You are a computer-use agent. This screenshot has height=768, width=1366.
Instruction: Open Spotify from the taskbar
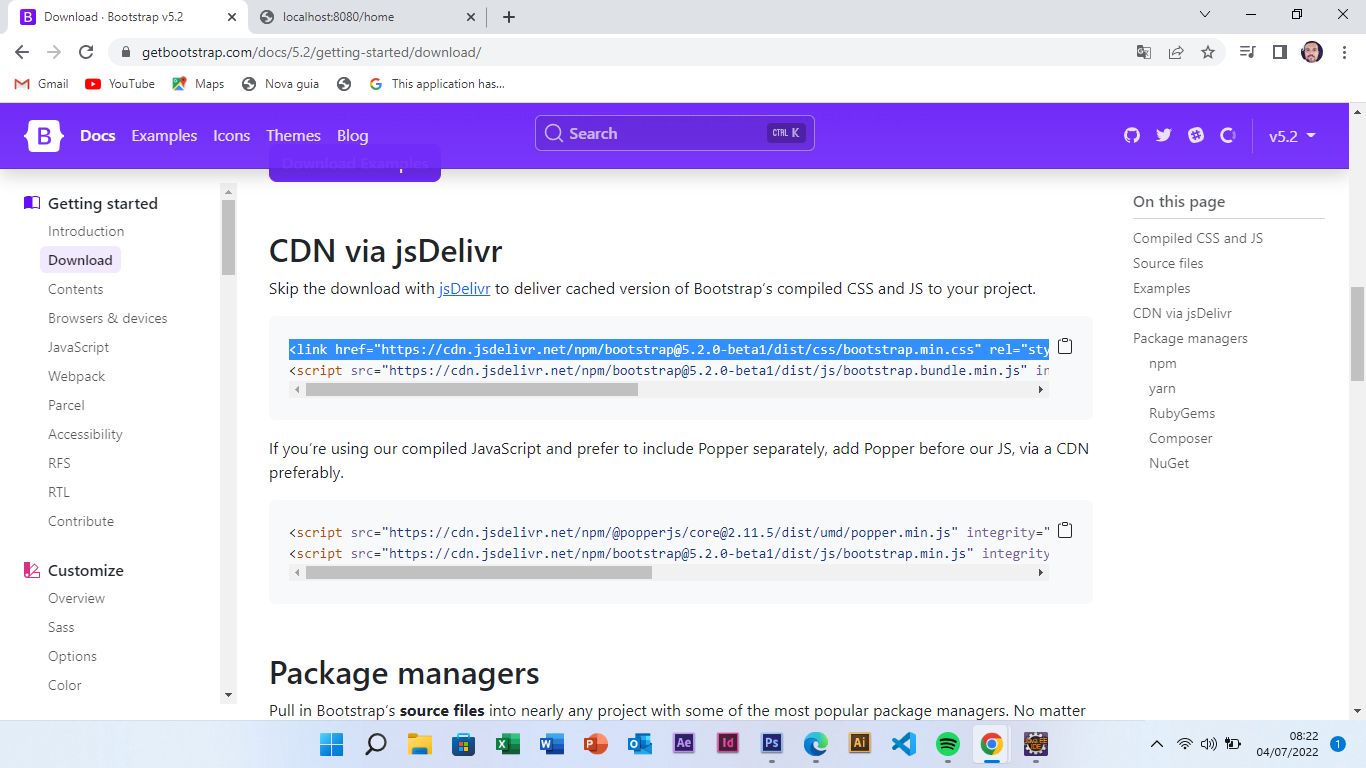[947, 743]
